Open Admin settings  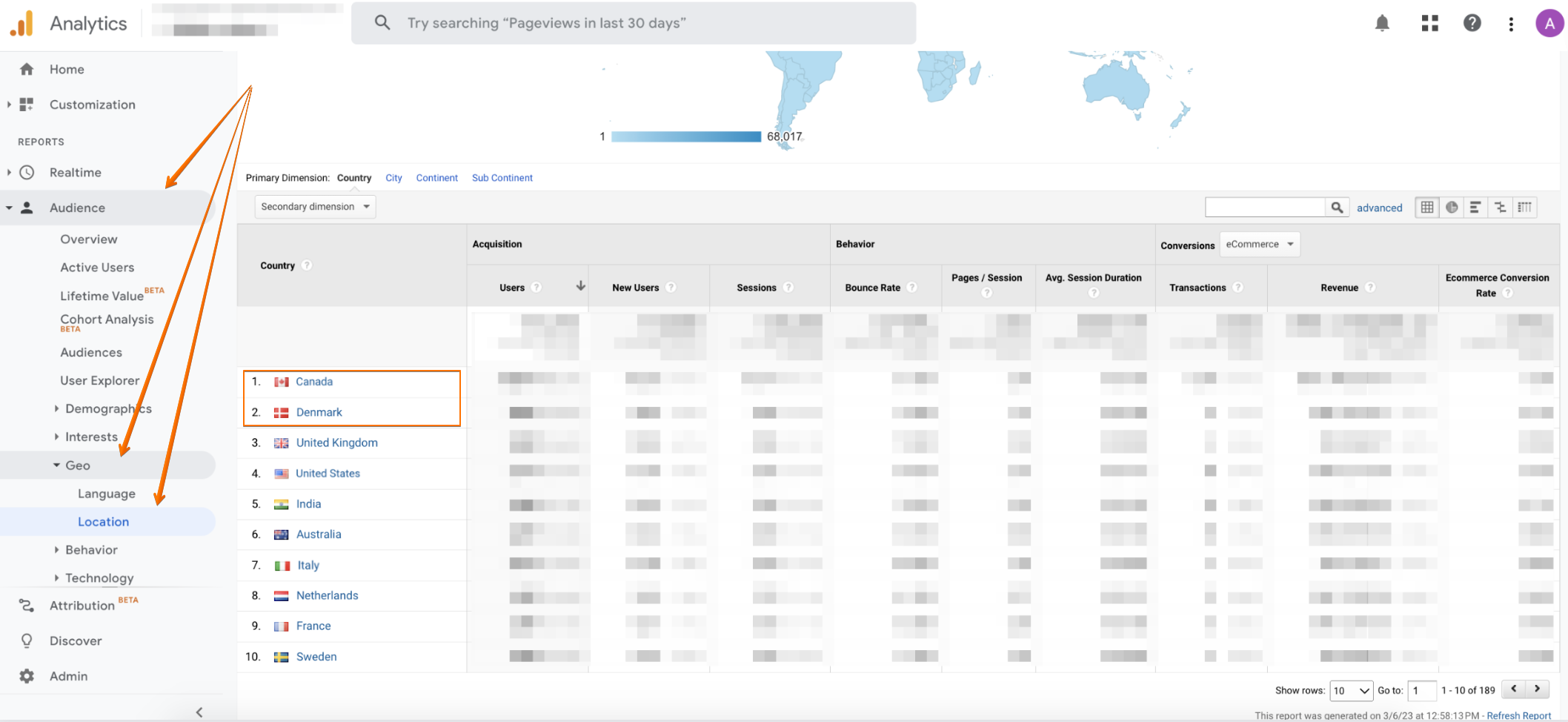click(x=68, y=676)
